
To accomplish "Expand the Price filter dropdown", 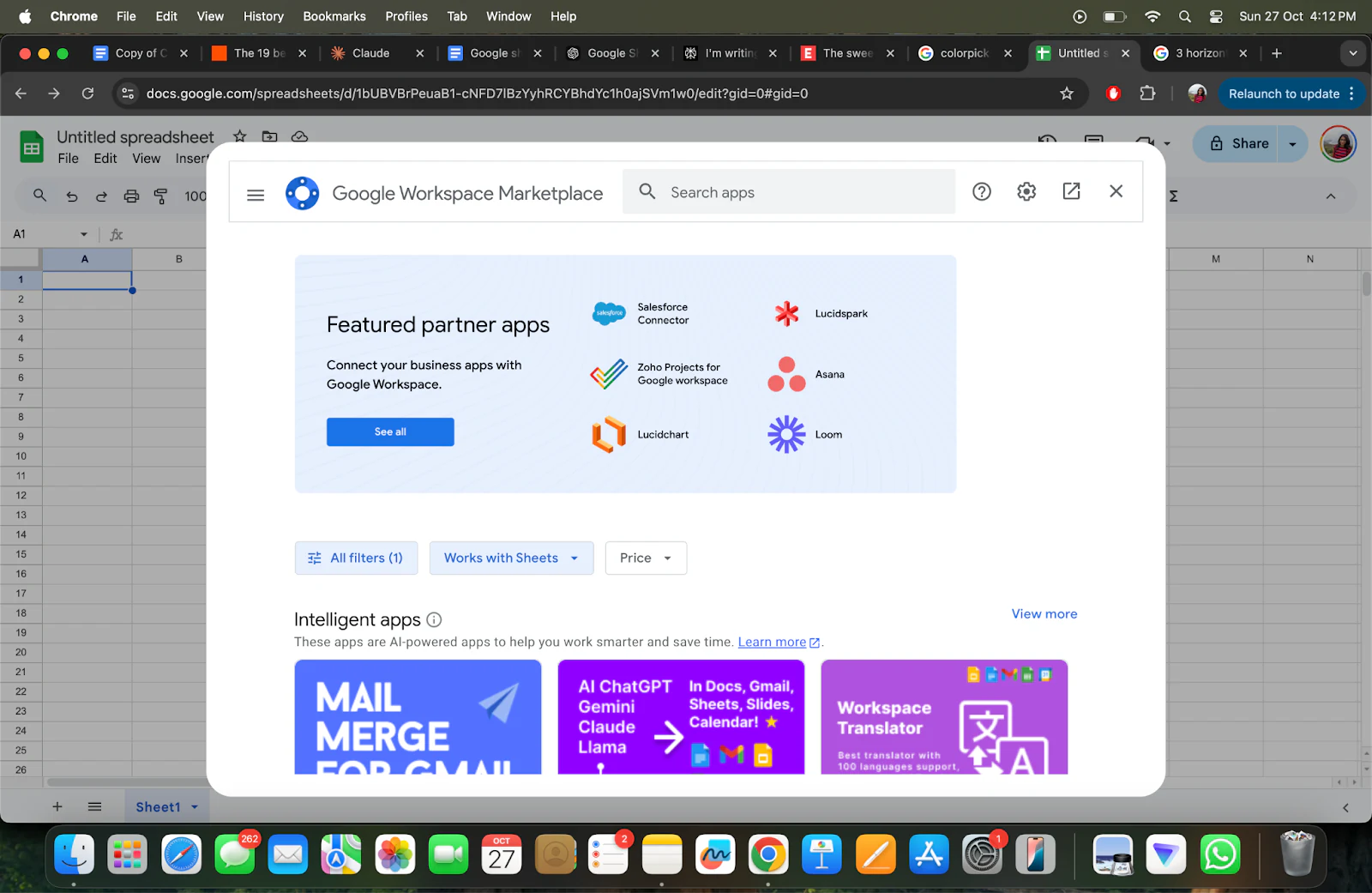I will [x=646, y=558].
